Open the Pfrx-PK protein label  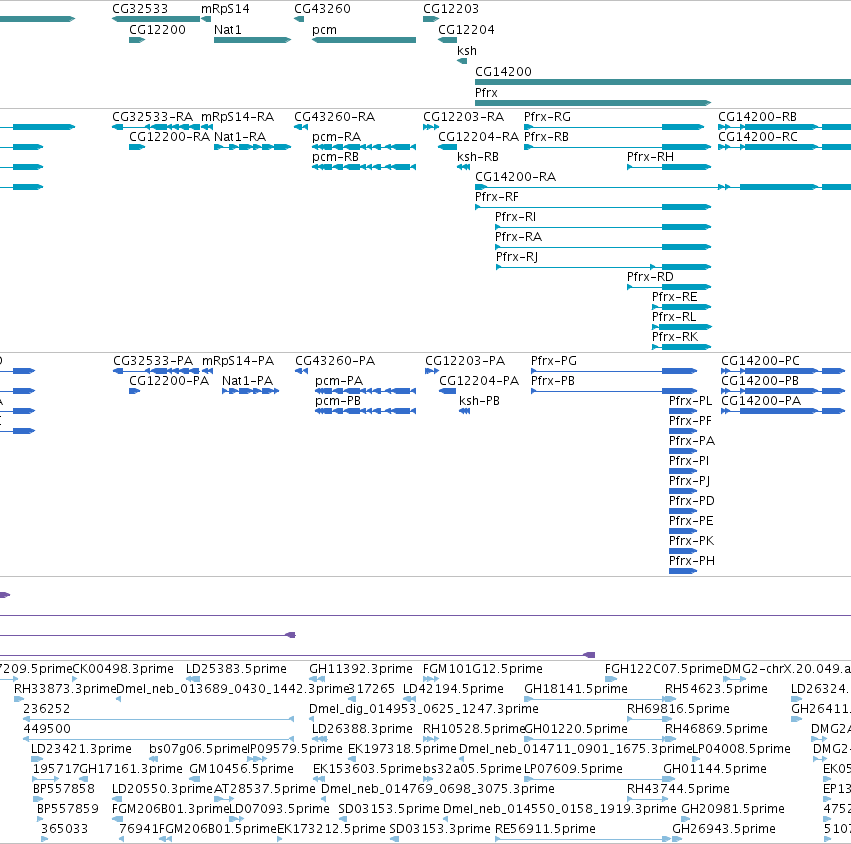click(691, 541)
